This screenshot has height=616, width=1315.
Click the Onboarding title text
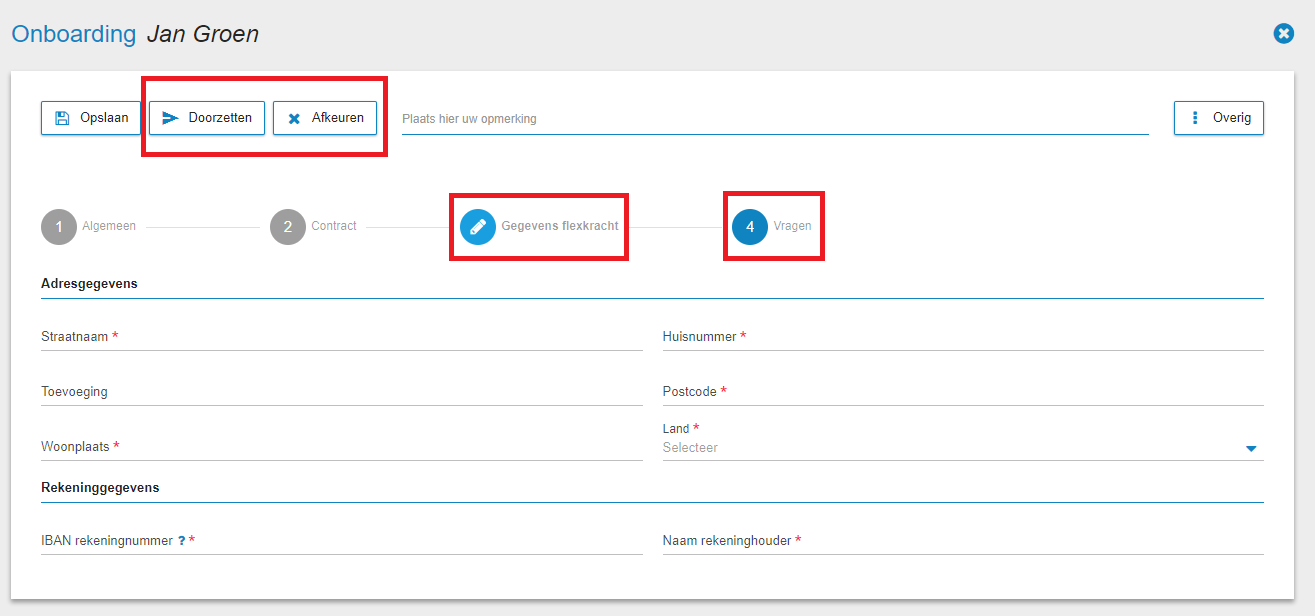[x=73, y=34]
